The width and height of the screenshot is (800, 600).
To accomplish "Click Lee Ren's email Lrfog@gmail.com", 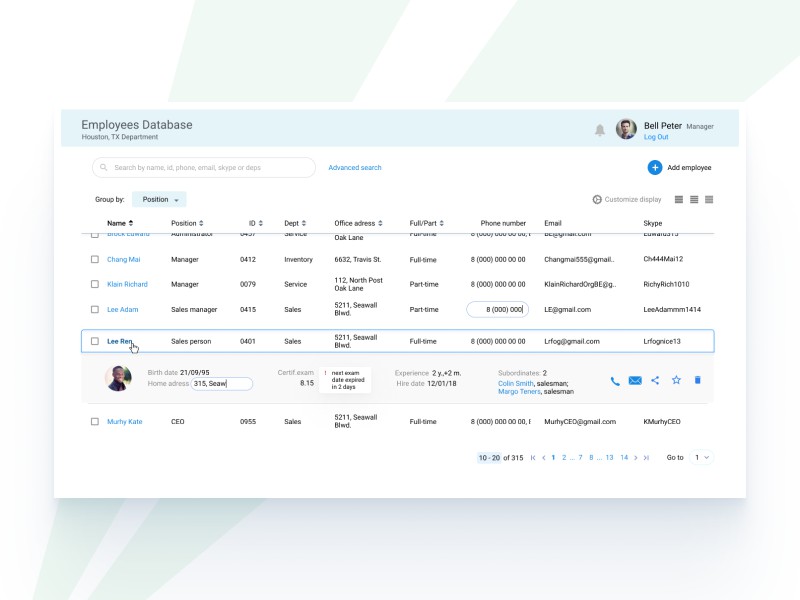I will (x=572, y=341).
